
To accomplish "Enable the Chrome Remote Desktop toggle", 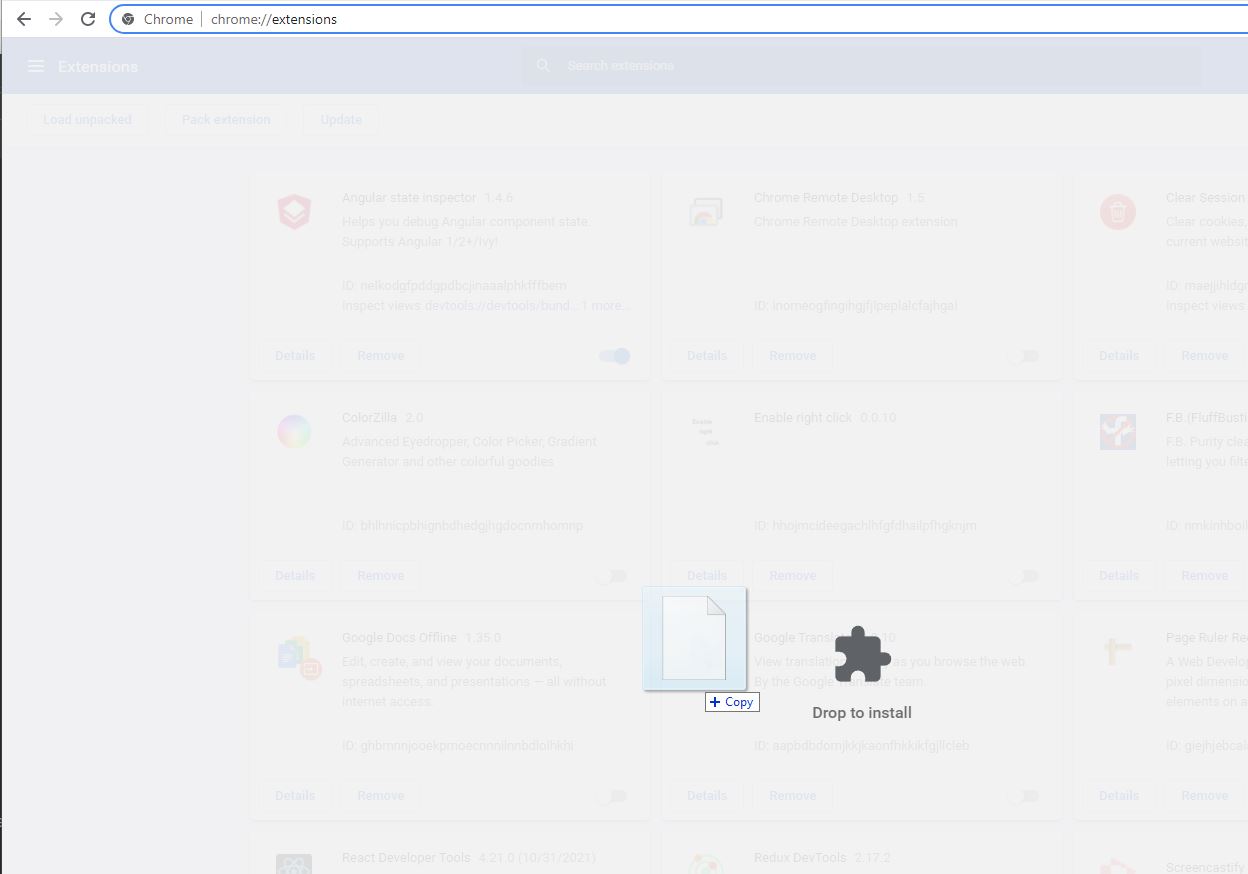I will (x=1023, y=356).
